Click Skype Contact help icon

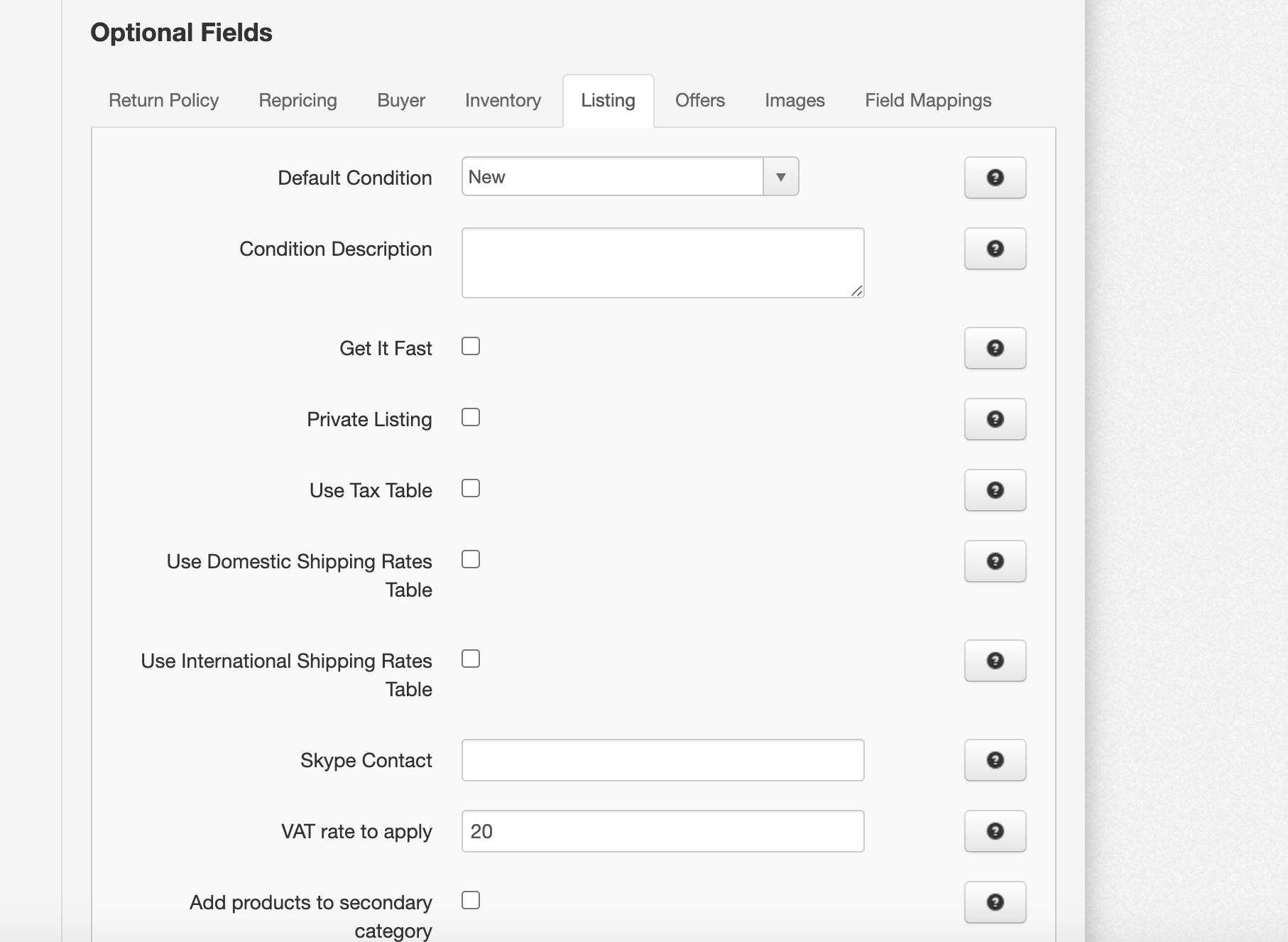coord(995,760)
